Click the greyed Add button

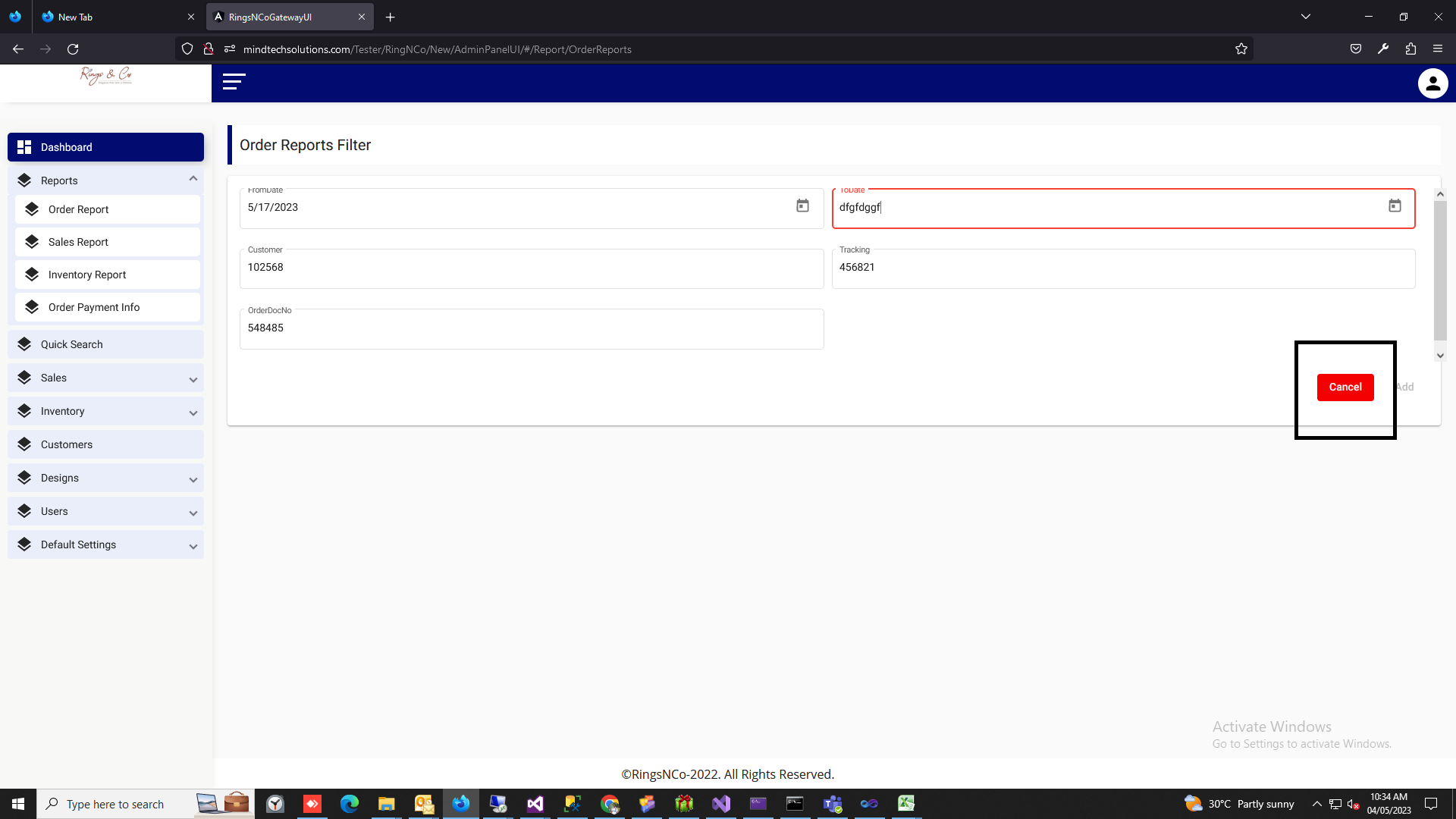1405,387
